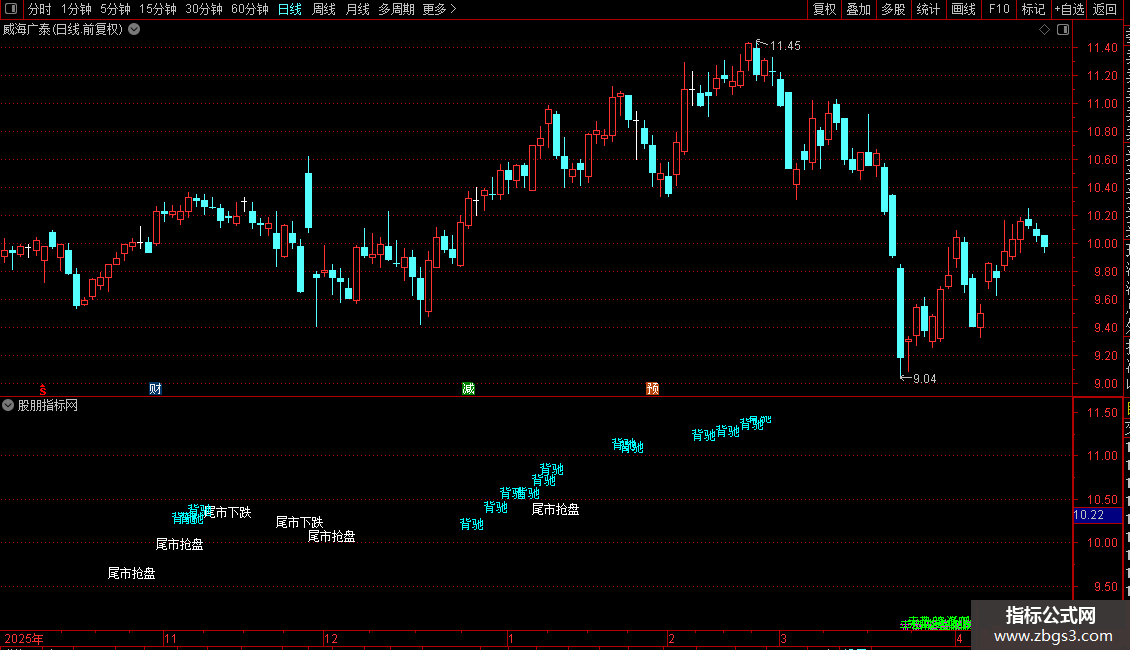Click the 尾市抢盘 label near 10.50 level
The image size is (1130, 650).
[x=556, y=509]
